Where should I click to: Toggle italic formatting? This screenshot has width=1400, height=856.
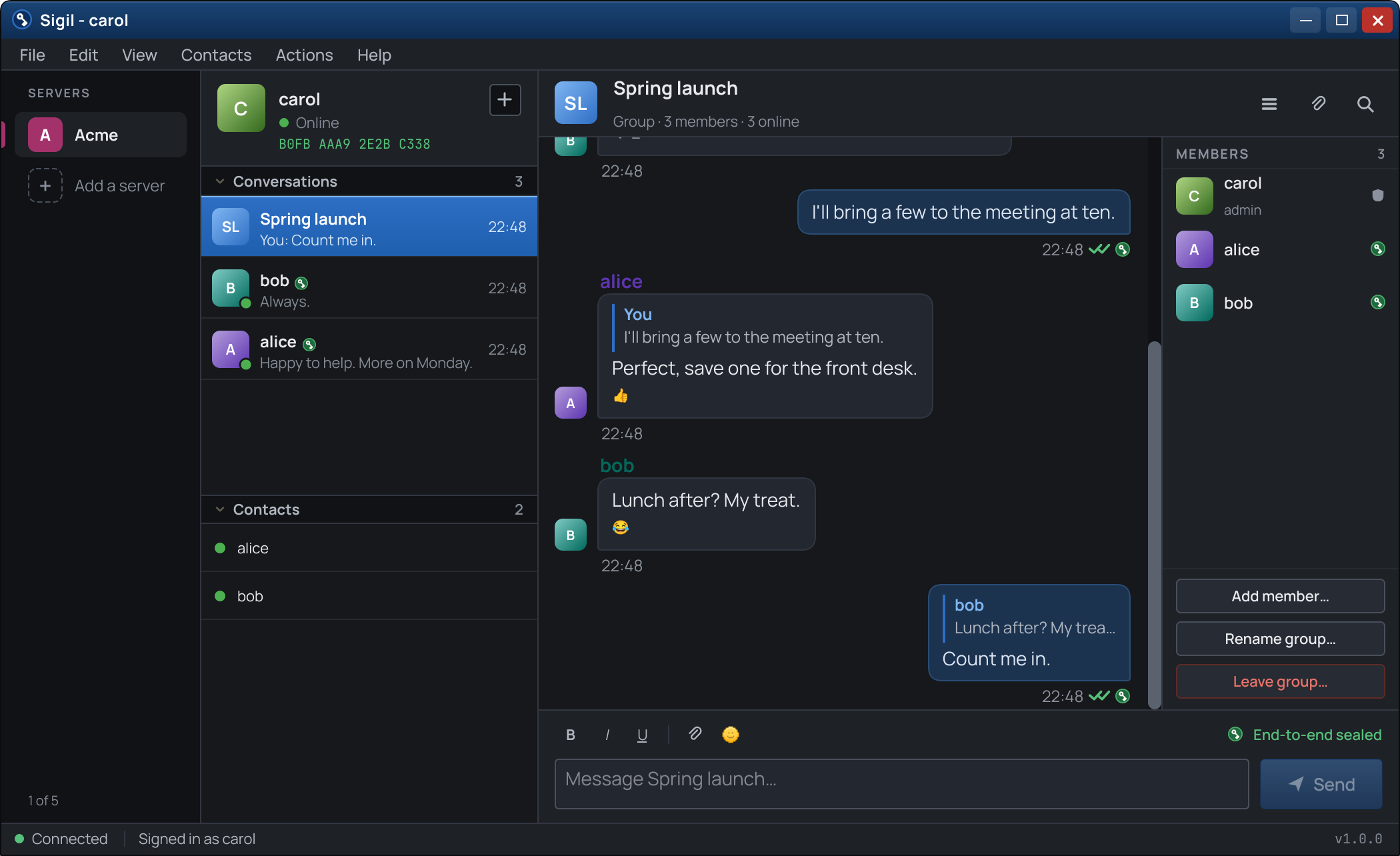[x=607, y=735]
